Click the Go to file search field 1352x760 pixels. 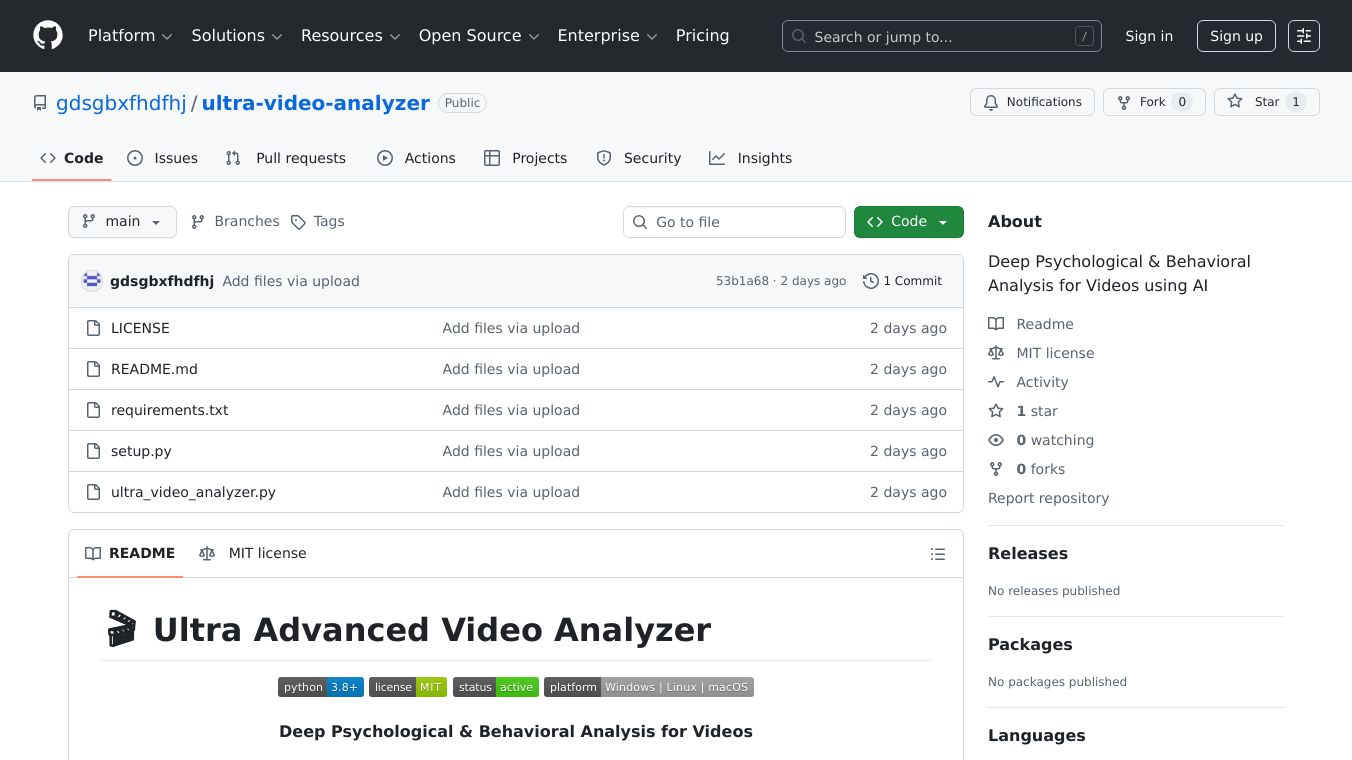coord(734,222)
